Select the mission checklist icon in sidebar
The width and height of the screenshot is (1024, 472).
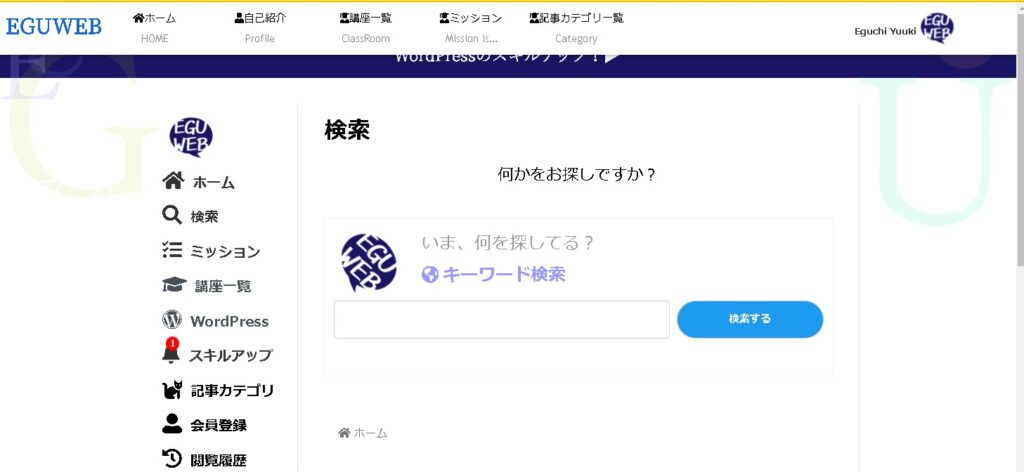point(172,251)
